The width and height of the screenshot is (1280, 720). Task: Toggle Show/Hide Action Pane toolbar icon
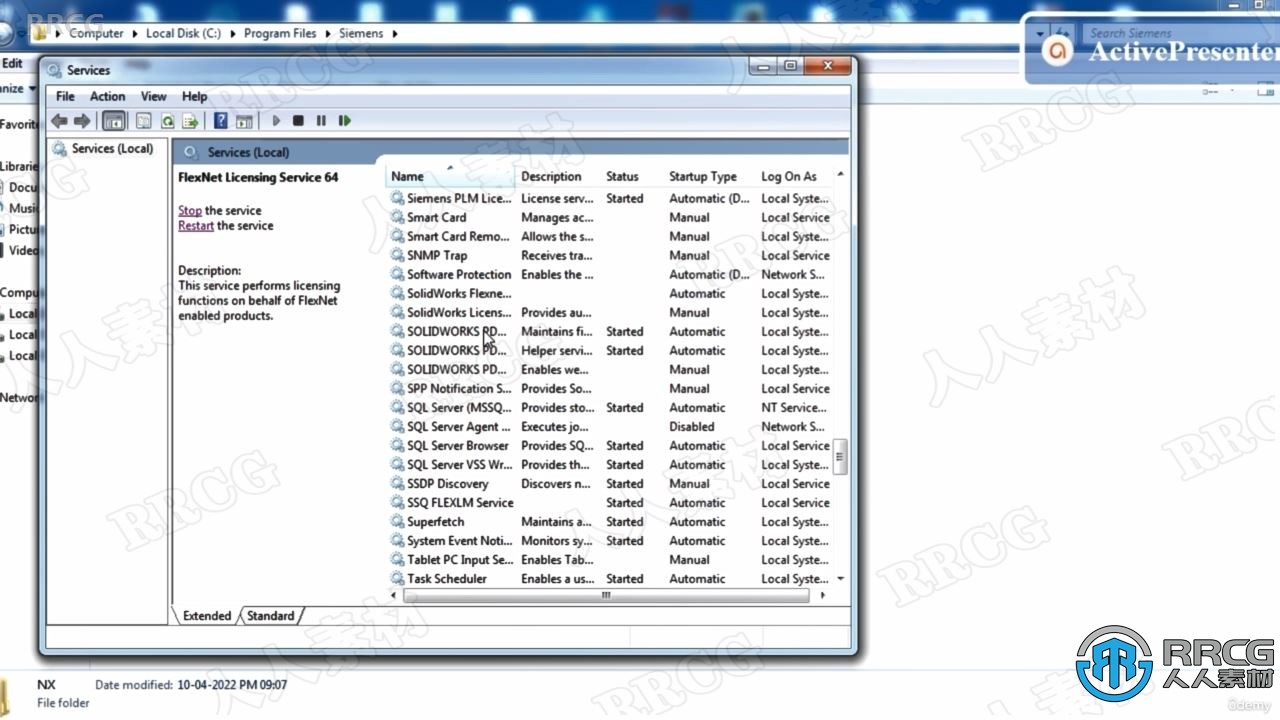[x=244, y=121]
